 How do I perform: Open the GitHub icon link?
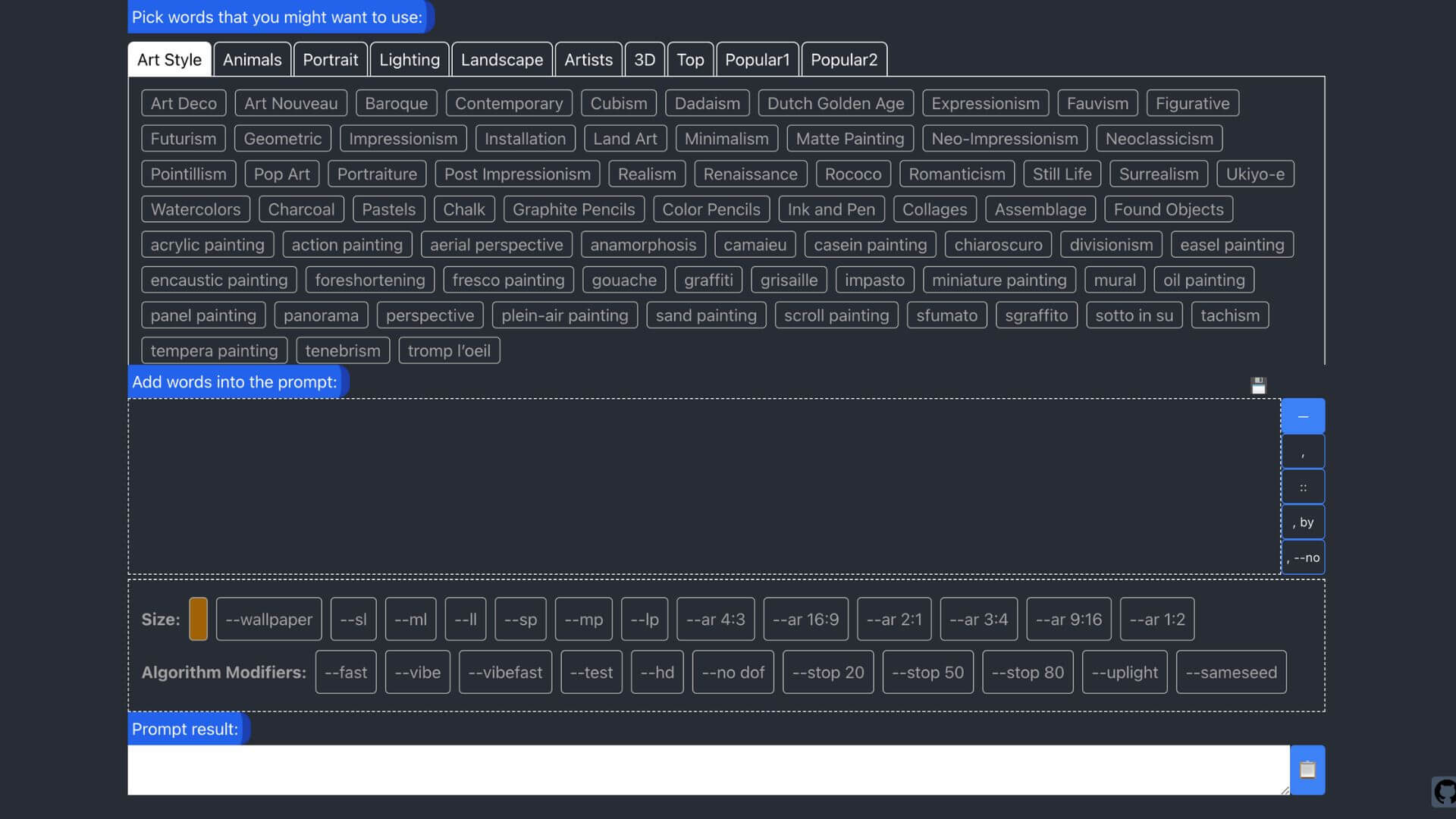1444,792
